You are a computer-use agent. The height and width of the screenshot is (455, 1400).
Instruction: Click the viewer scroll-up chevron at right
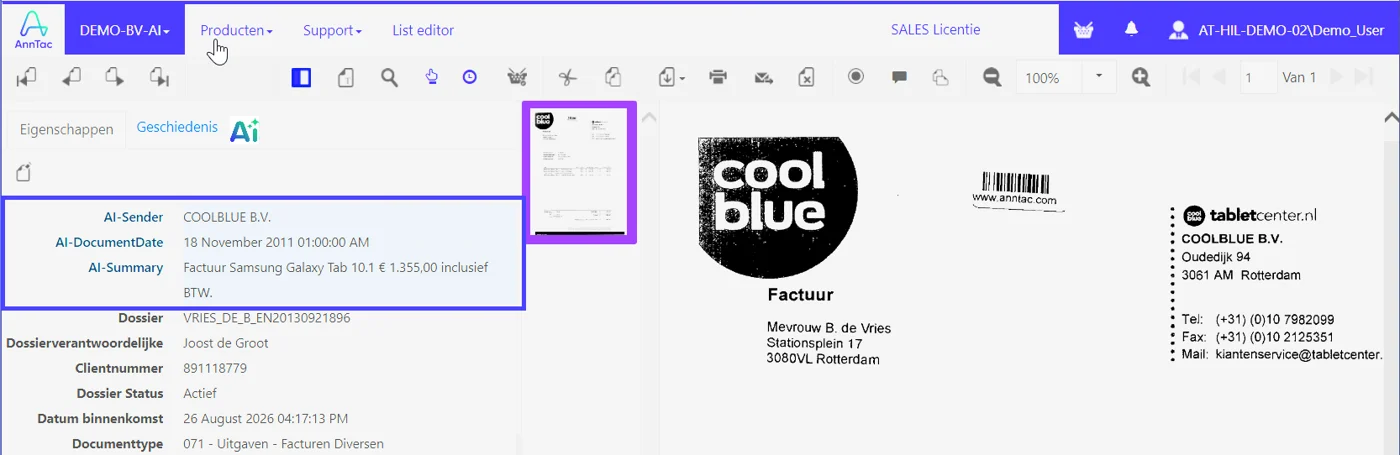1390,117
